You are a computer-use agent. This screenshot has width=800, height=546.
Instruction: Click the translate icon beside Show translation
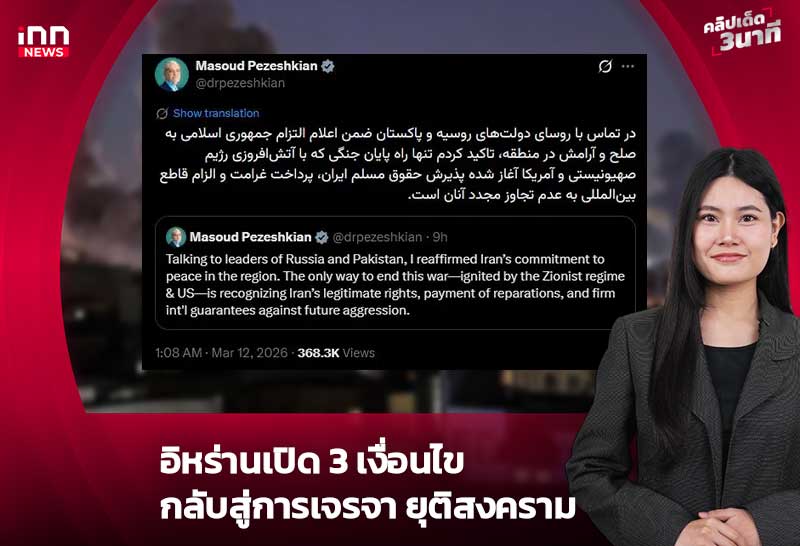(162, 113)
